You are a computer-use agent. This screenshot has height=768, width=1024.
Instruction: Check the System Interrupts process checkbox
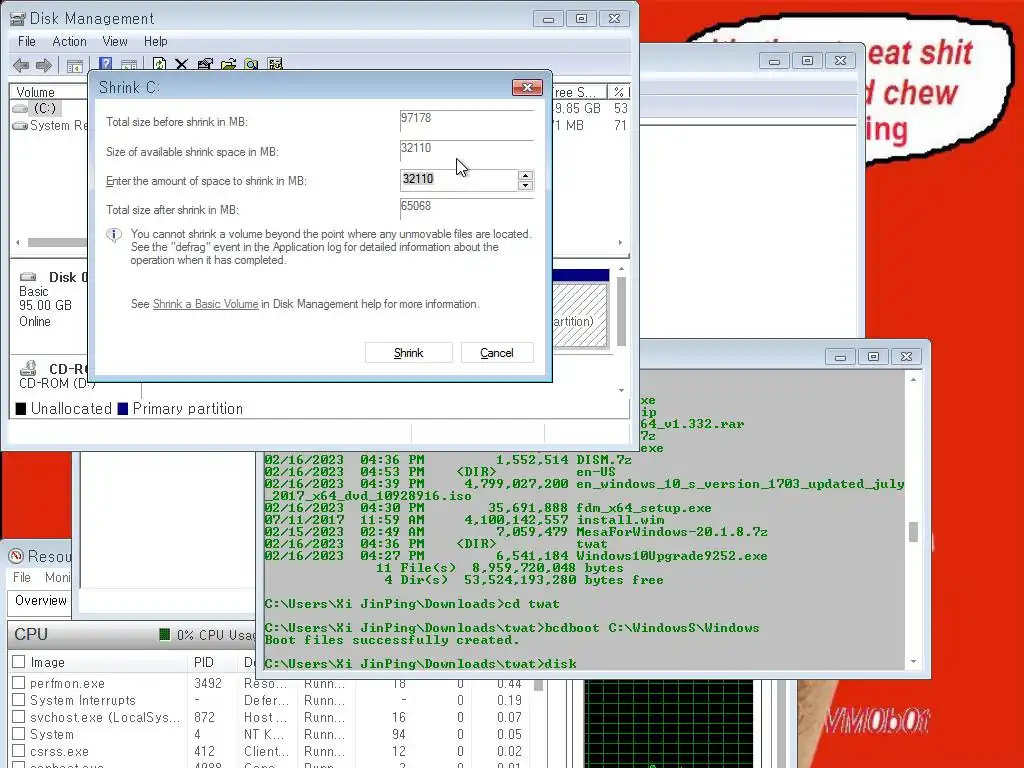19,699
